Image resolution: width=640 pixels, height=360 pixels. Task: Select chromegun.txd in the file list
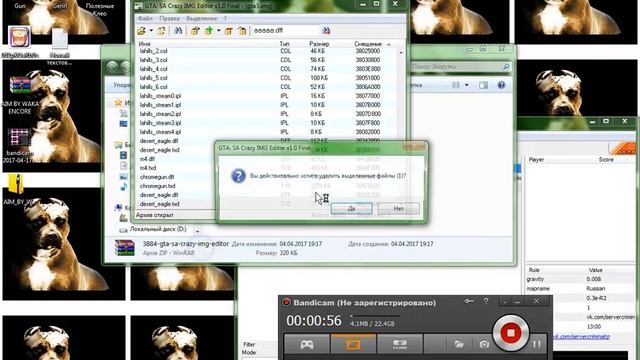coord(158,186)
